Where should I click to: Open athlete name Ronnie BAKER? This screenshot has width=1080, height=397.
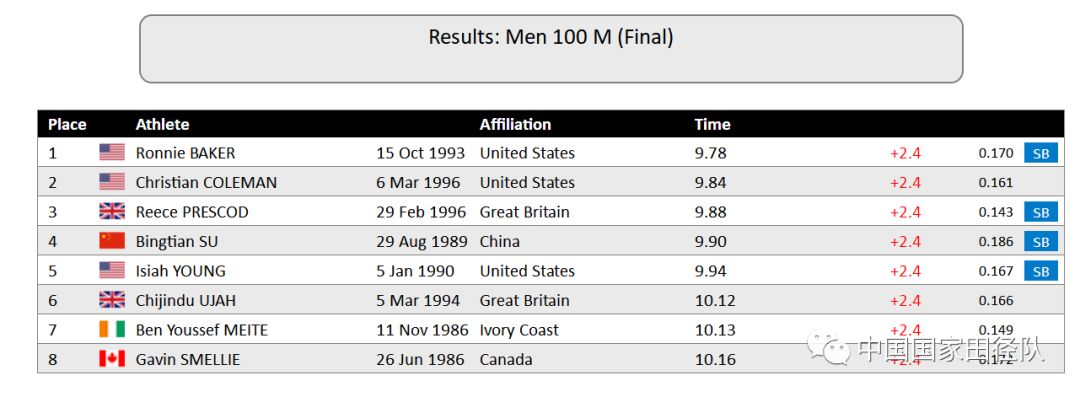point(185,153)
